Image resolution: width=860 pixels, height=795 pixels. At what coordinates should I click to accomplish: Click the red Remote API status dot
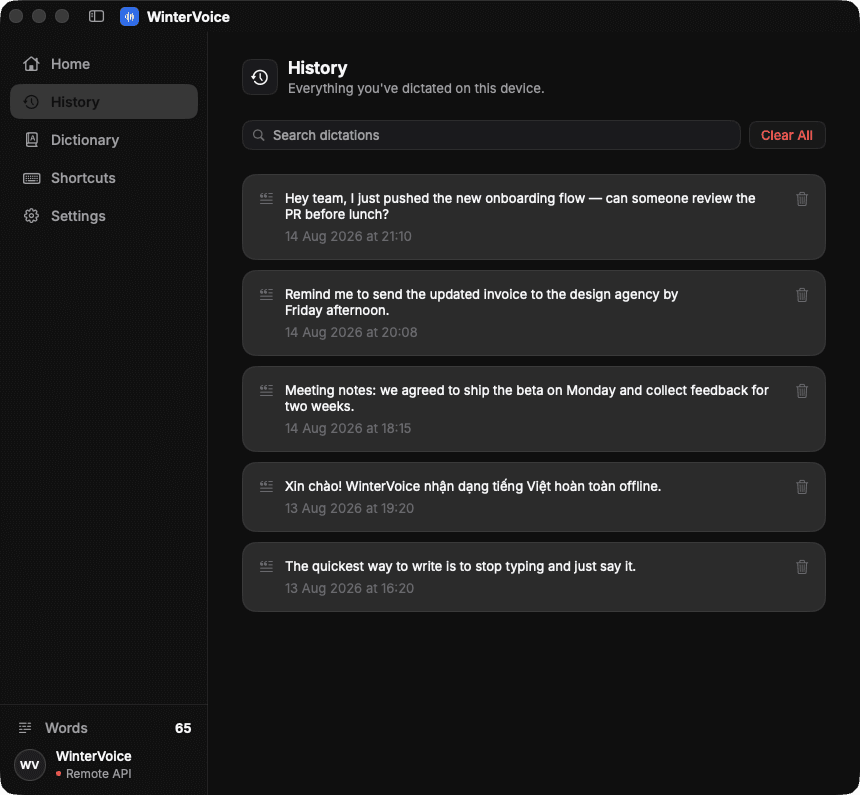[59, 774]
